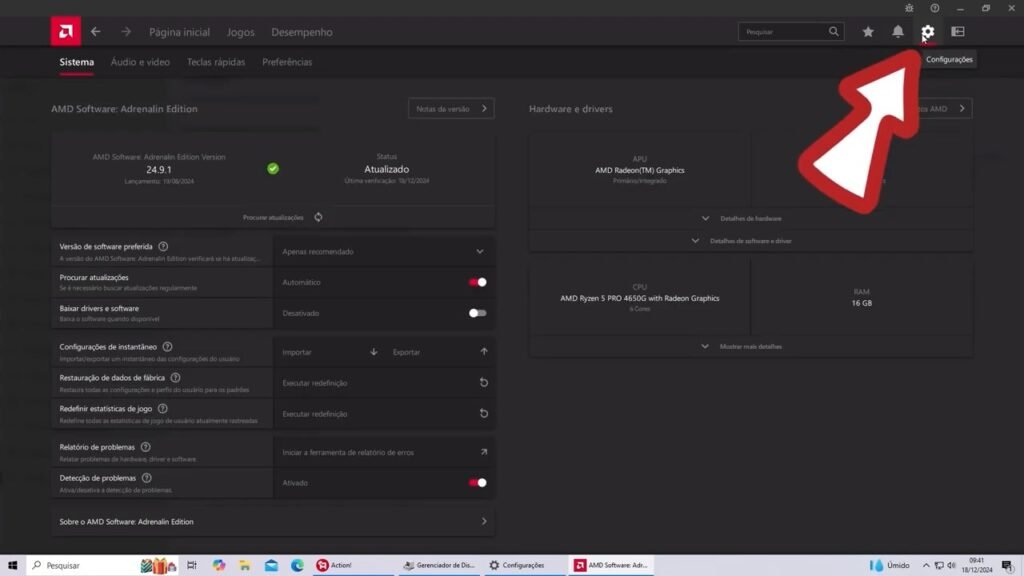The height and width of the screenshot is (576, 1024).
Task: Switch to Gerenciador de Dispositivos taskbar window
Action: [x=440, y=565]
